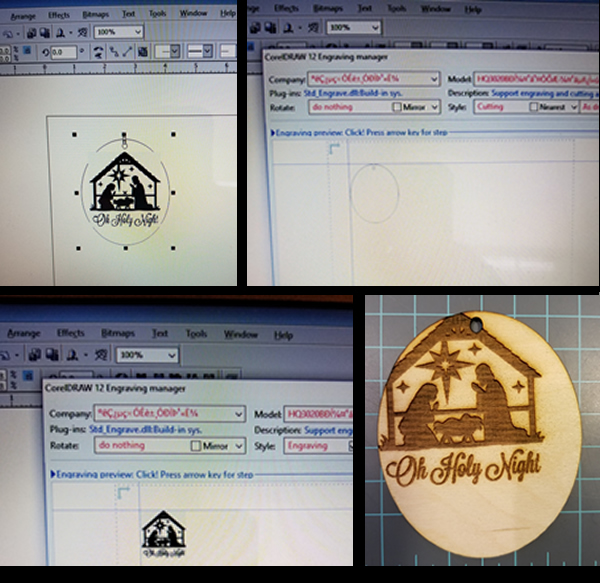Expand the Redo list arrow in the top-left photo
Viewport: 600px width, 583px height.
[18, 34]
